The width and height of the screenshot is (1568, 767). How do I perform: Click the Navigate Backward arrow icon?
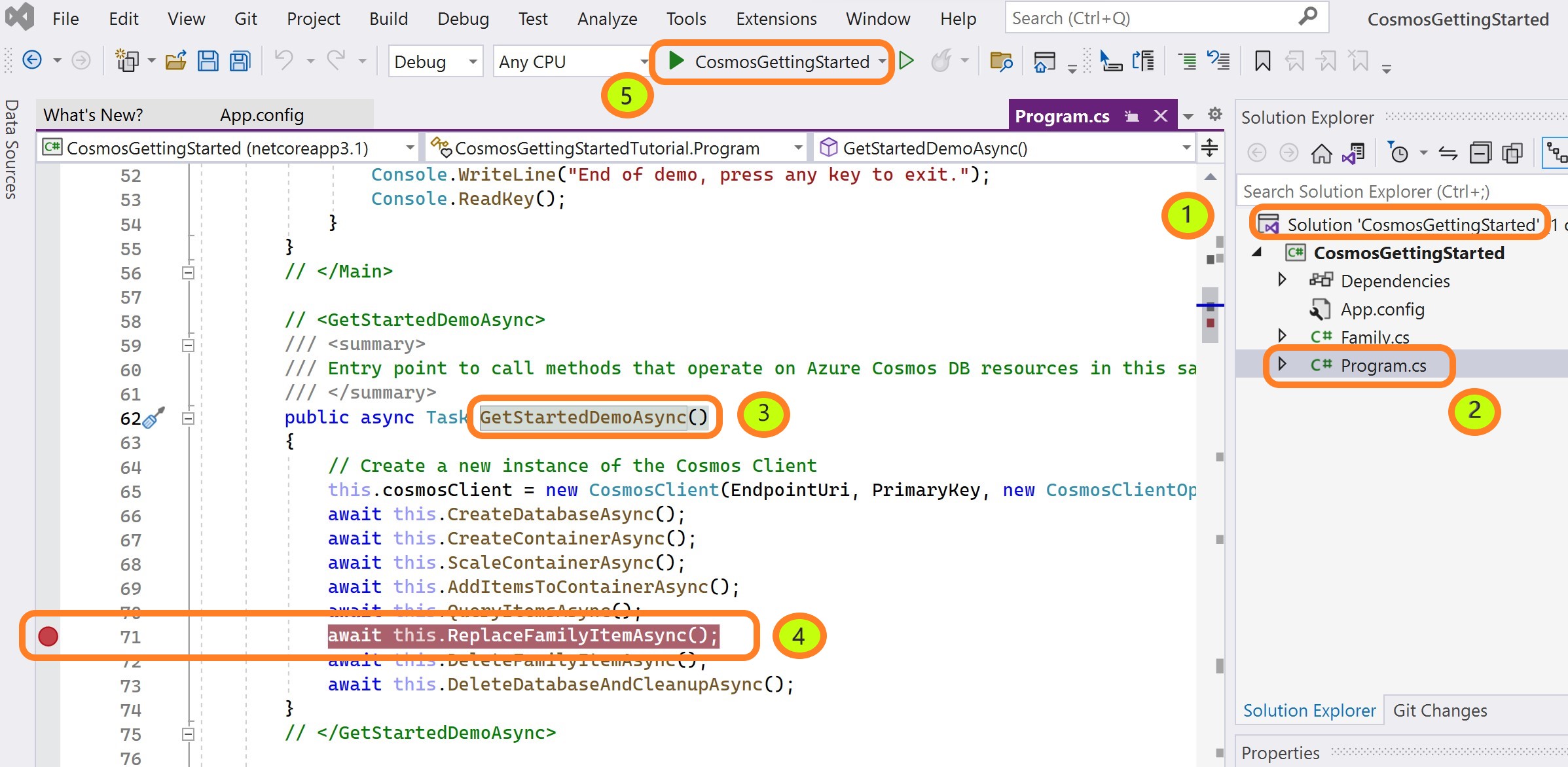point(32,60)
